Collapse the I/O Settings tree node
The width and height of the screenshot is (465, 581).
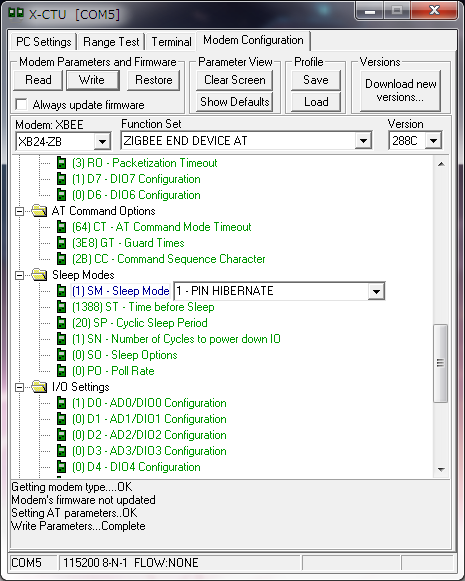(19, 387)
